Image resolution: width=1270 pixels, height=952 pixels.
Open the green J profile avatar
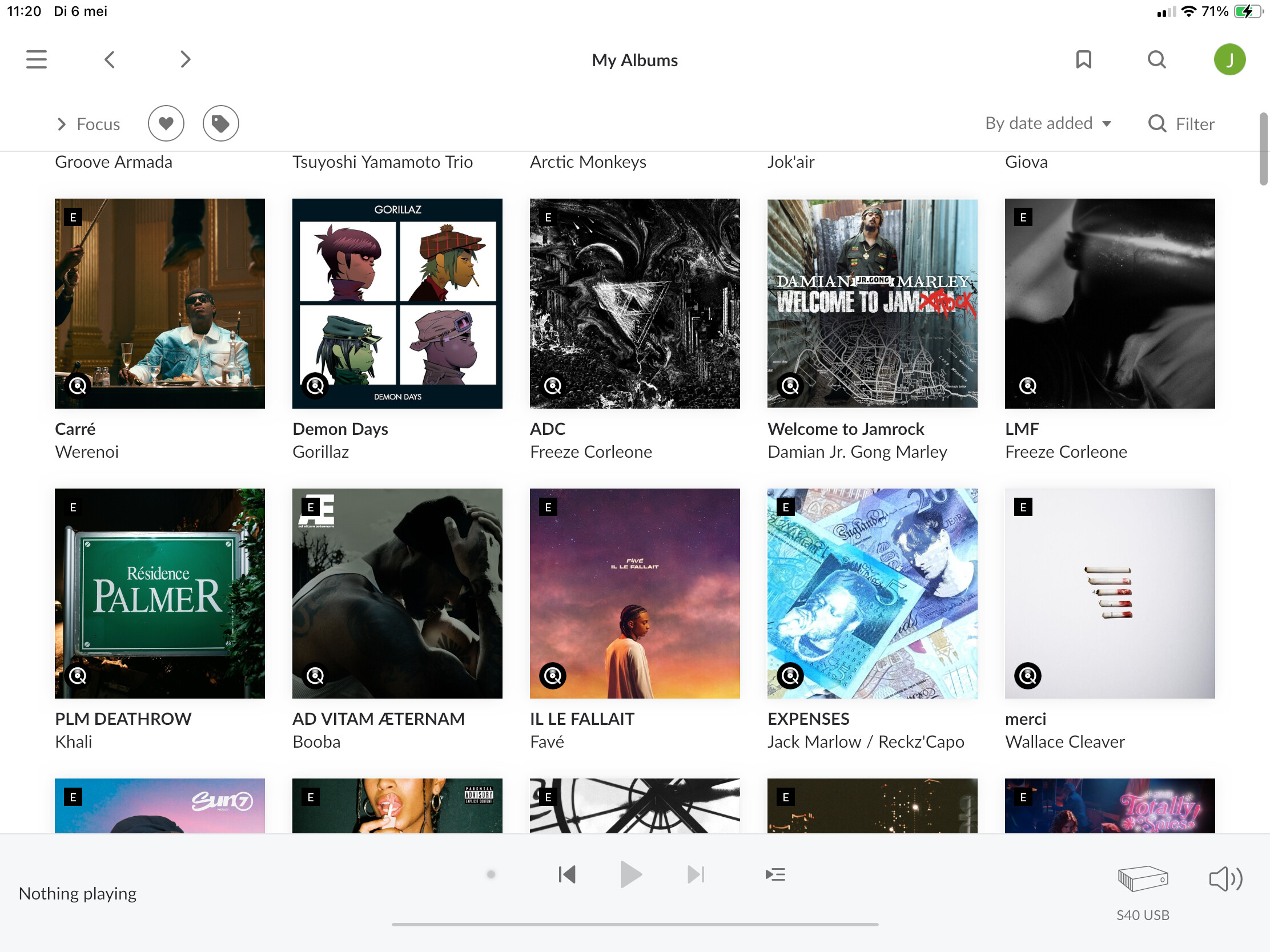click(1230, 60)
